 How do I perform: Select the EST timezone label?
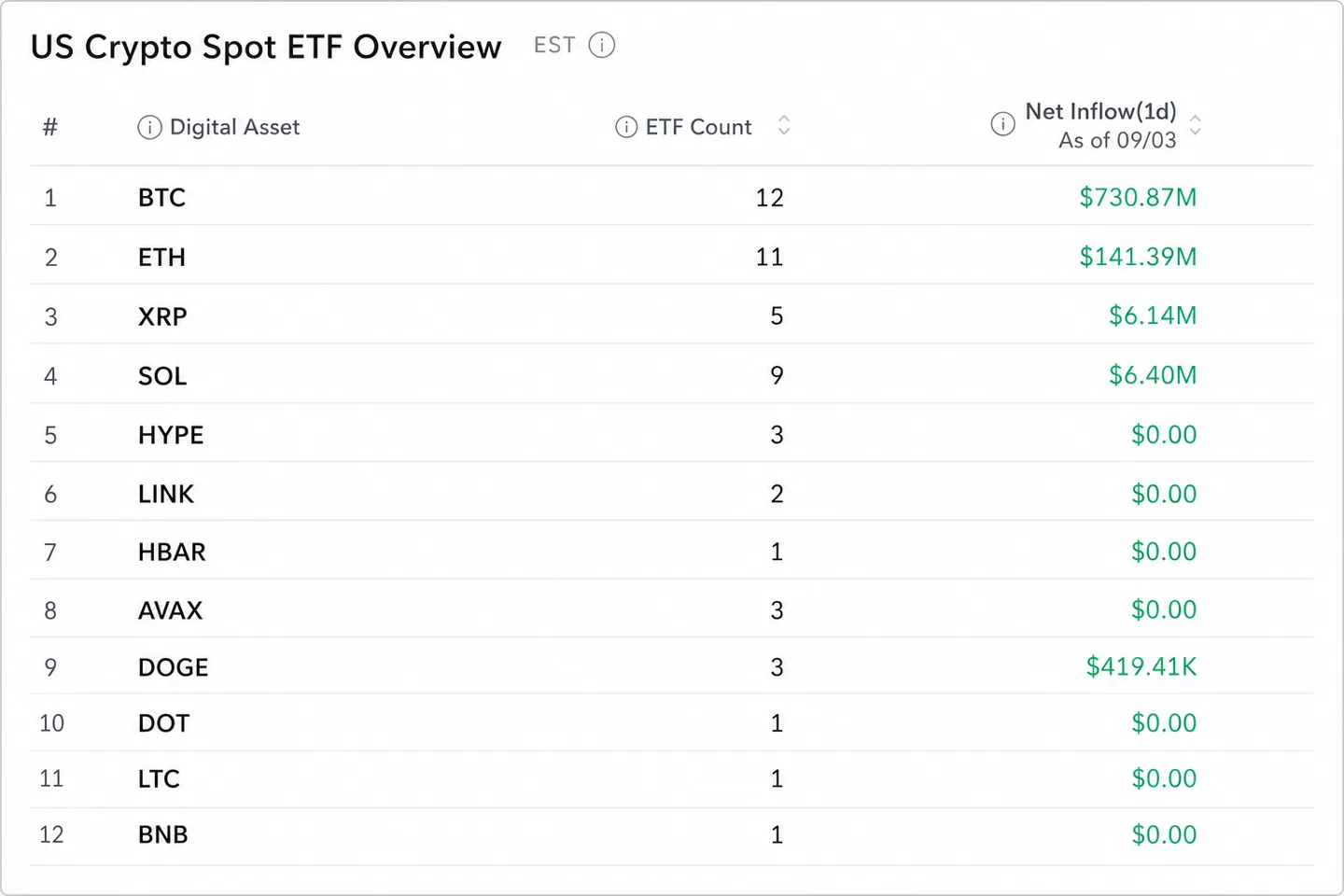554,45
